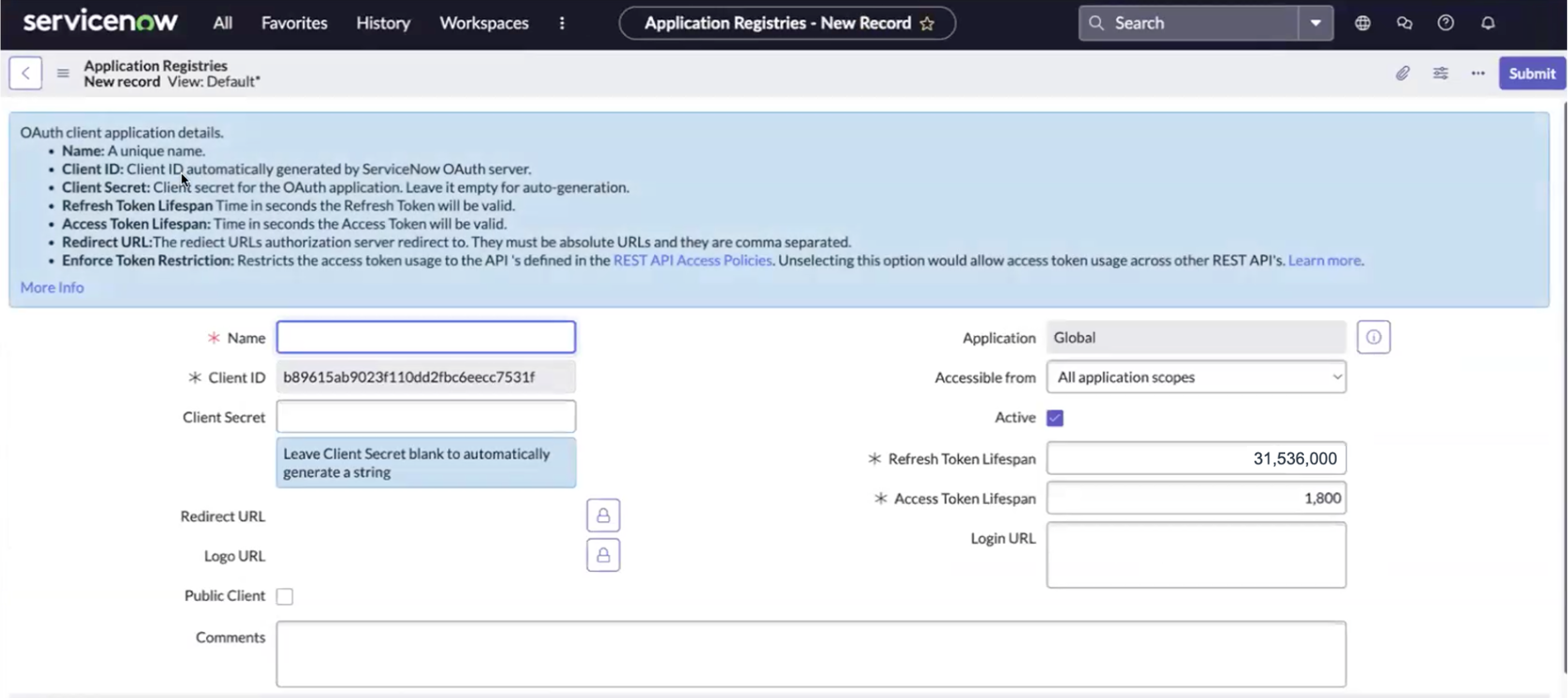1568x698 pixels.
Task: Submit the new Application Registry record
Action: (1531, 73)
